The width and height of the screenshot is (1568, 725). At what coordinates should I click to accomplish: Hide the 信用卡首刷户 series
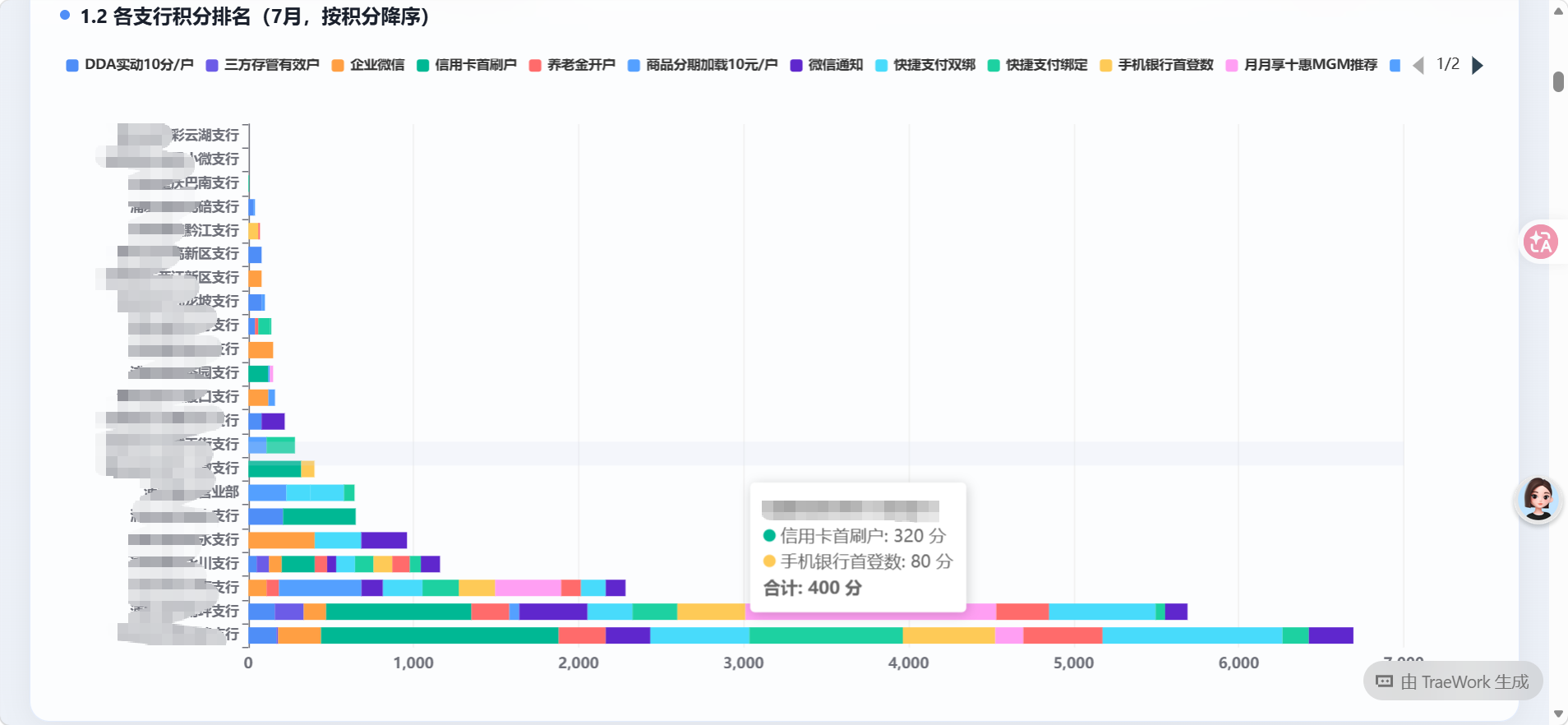tap(467, 65)
